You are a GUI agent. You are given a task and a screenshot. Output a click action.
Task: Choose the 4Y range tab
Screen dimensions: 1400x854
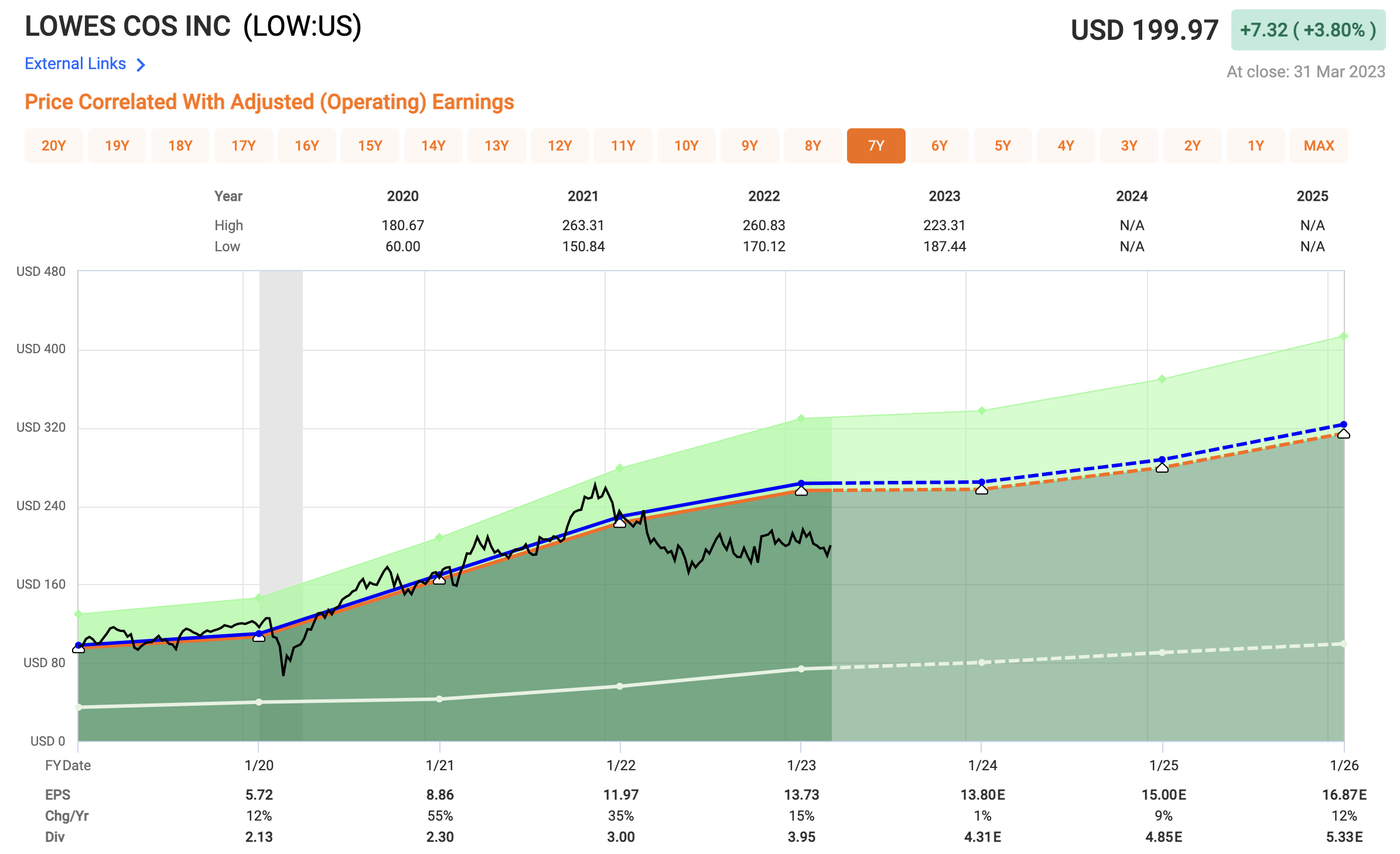(x=1066, y=146)
